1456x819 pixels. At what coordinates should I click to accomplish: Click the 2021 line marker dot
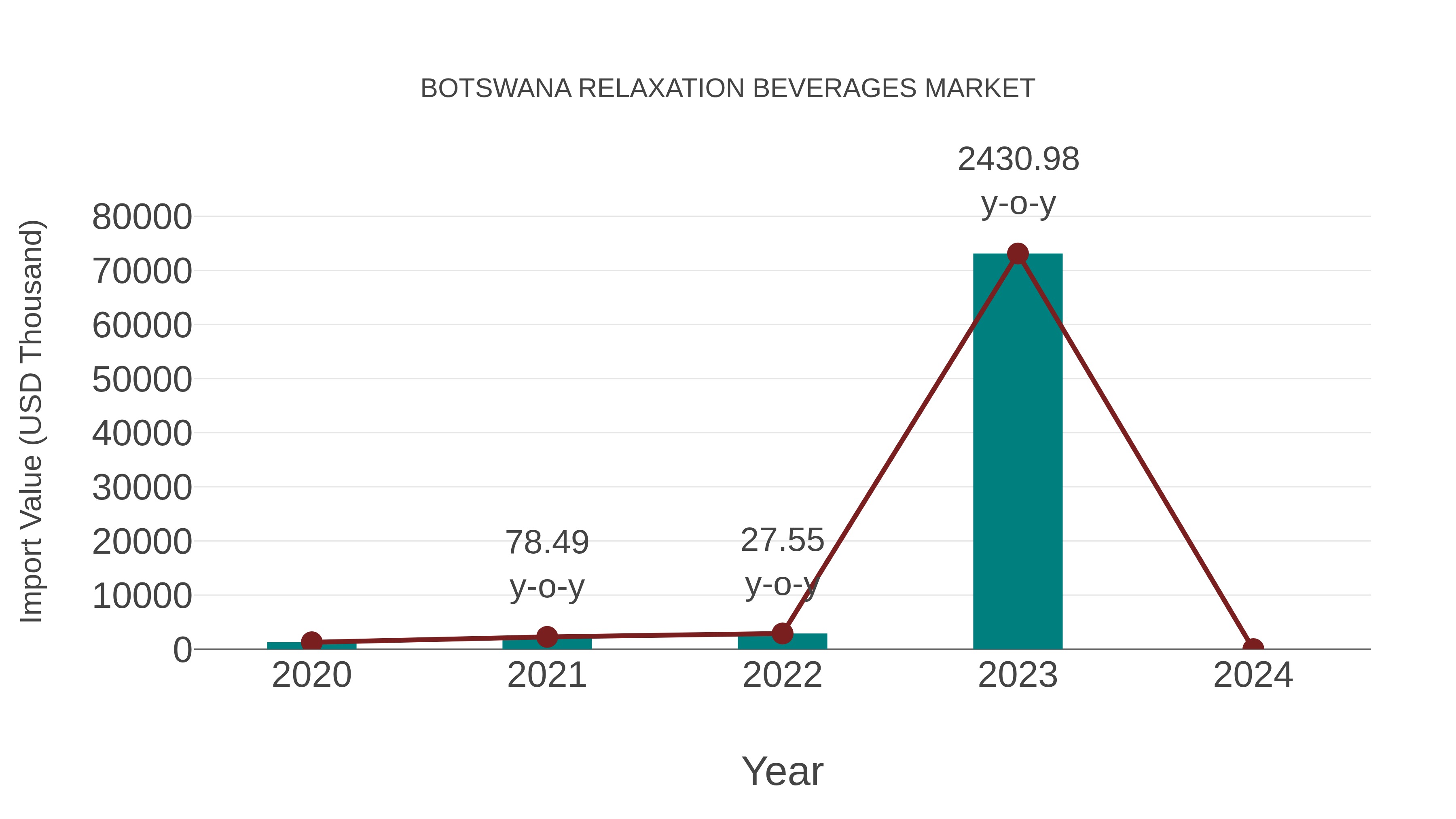[546, 637]
